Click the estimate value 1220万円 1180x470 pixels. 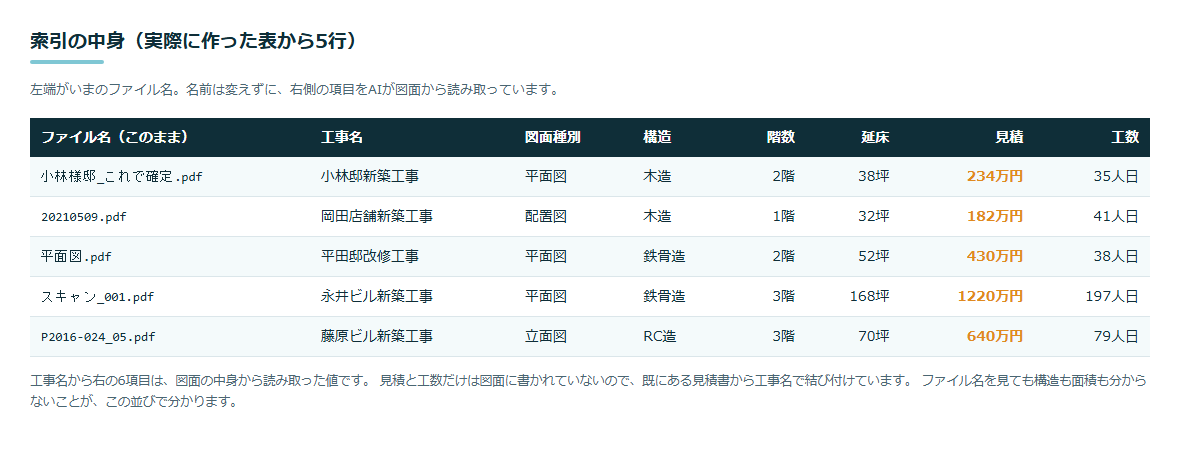point(990,296)
